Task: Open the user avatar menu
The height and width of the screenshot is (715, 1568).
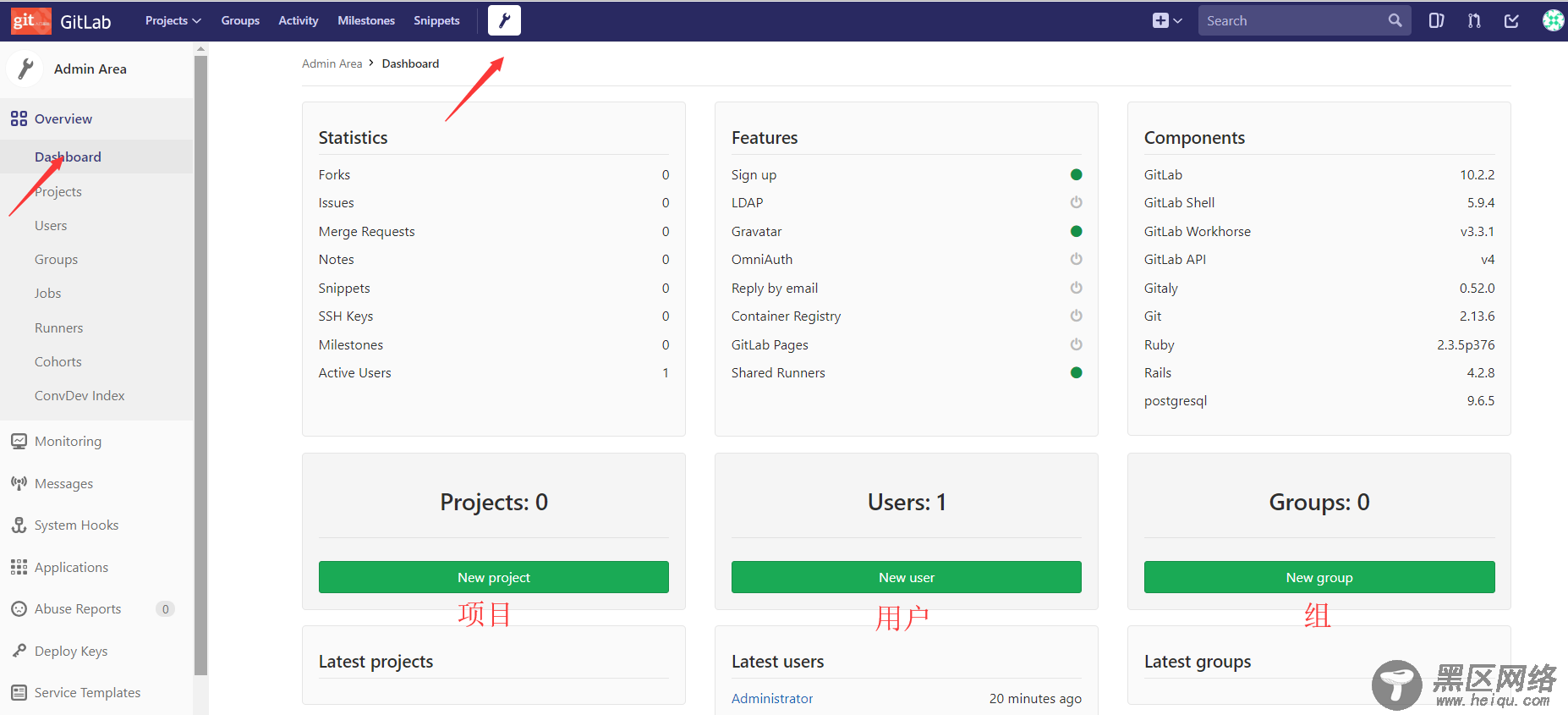Action: coord(1554,20)
